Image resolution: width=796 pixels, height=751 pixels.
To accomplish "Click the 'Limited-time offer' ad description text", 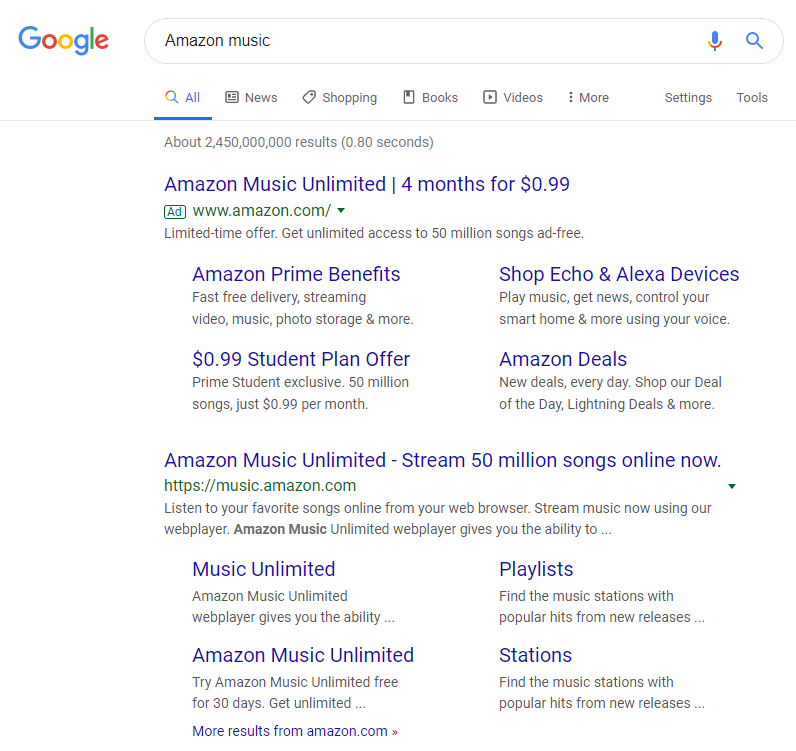I will click(374, 233).
